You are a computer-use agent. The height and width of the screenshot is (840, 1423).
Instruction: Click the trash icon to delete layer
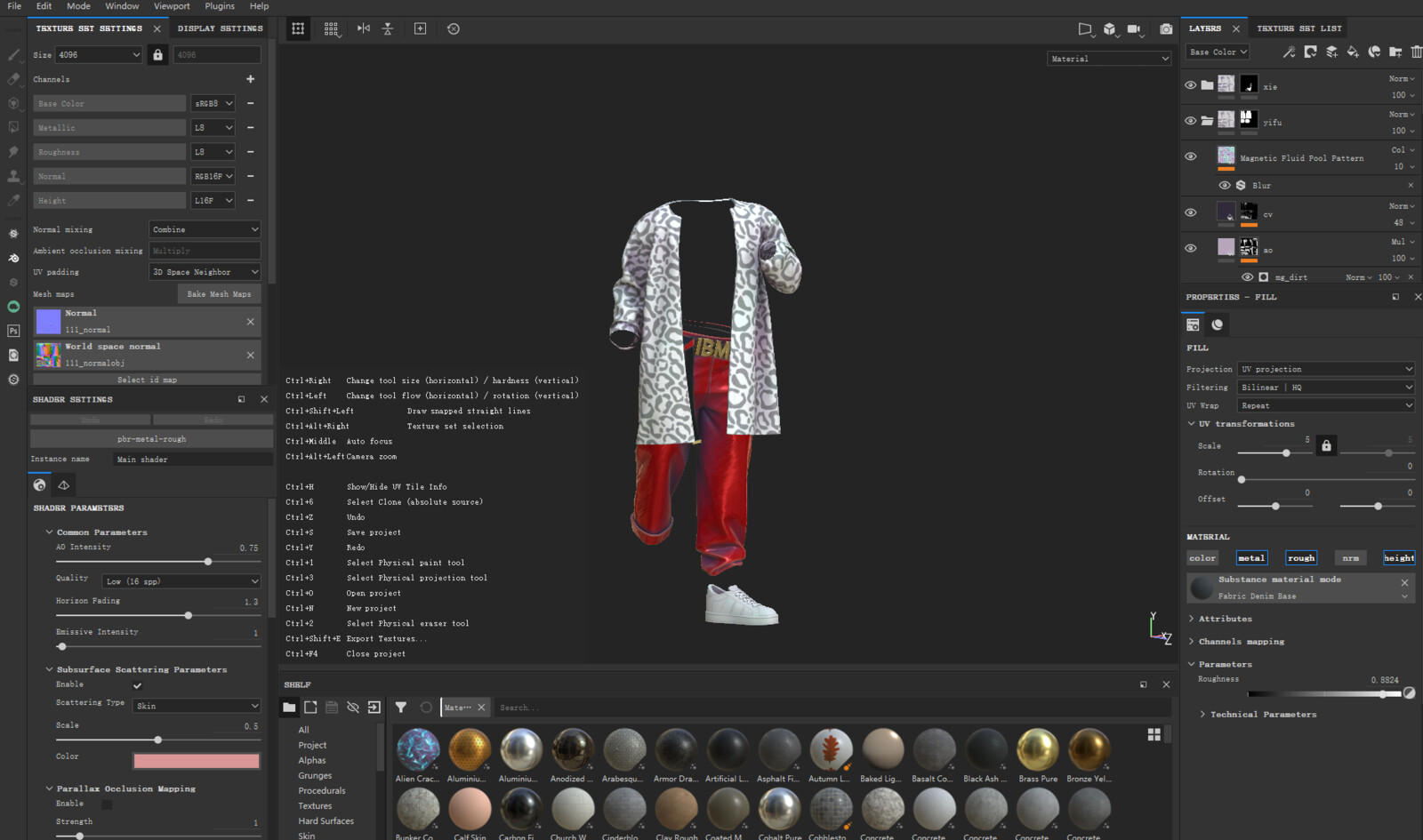pos(1416,52)
